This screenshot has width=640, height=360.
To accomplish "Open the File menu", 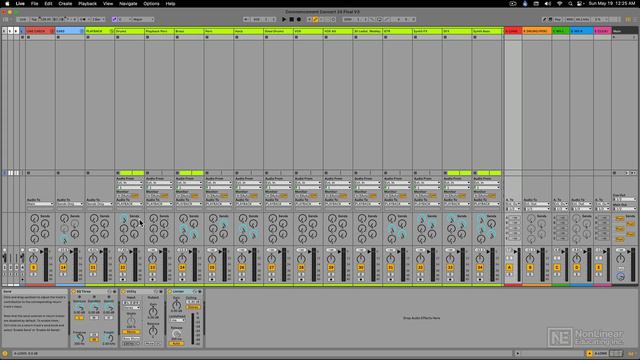I will pos(35,4).
